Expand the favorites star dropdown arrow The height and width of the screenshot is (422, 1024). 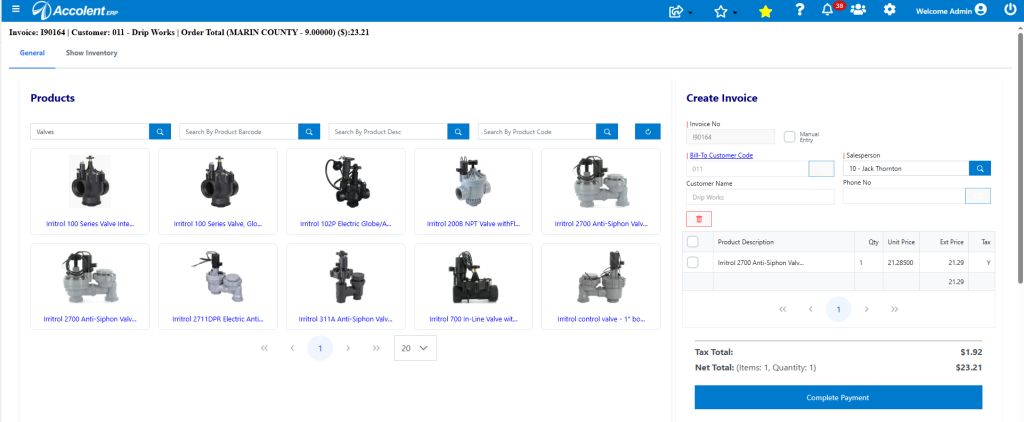[x=735, y=12]
